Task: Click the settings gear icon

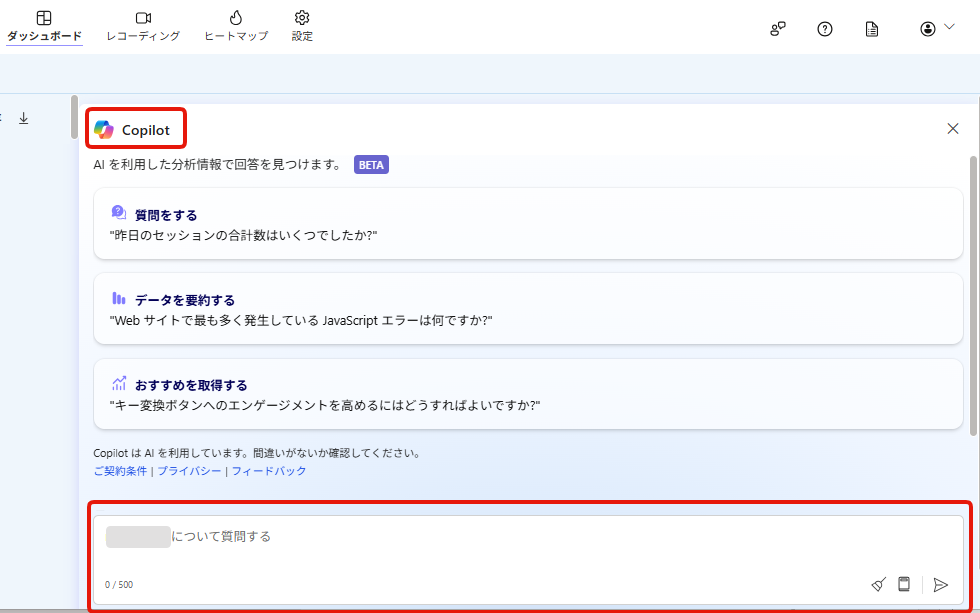Action: tap(302, 17)
